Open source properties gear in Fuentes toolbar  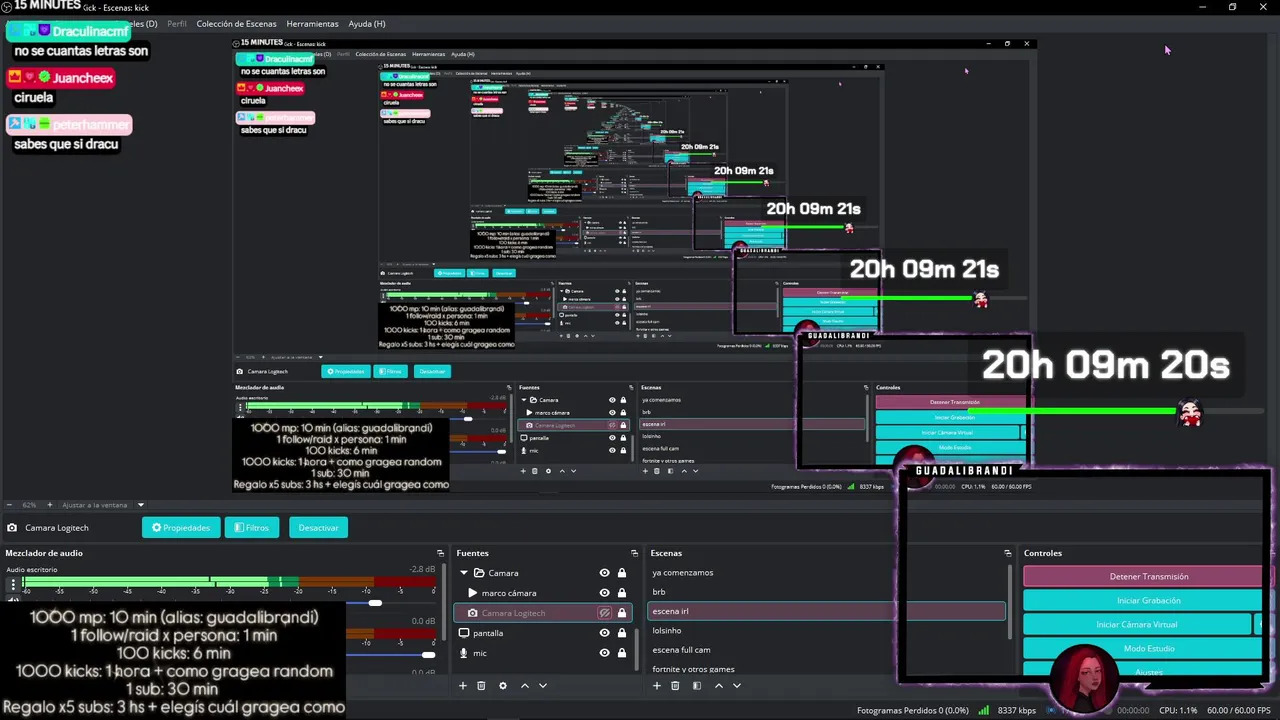click(503, 686)
